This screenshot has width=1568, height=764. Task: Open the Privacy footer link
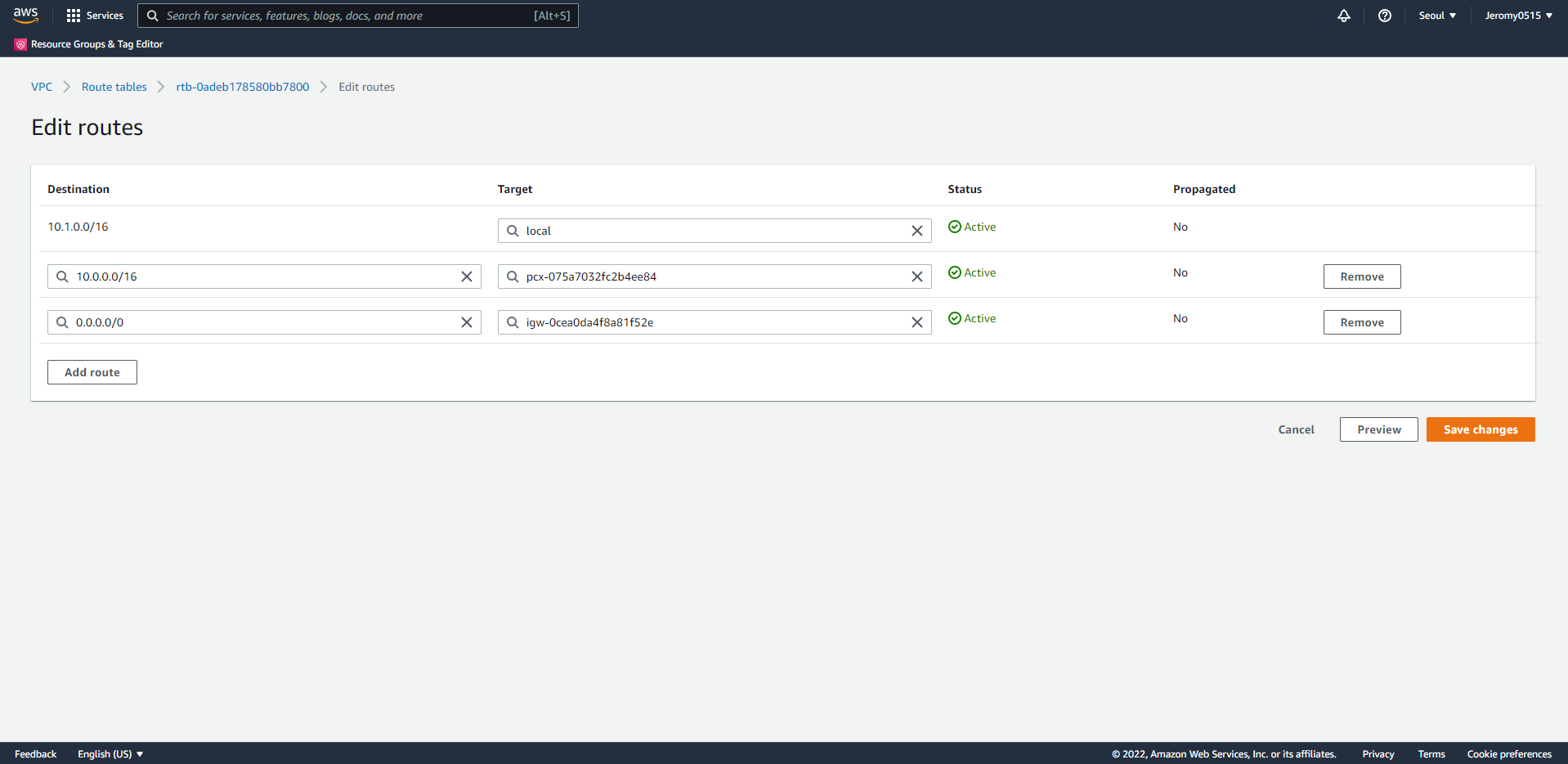1378,754
